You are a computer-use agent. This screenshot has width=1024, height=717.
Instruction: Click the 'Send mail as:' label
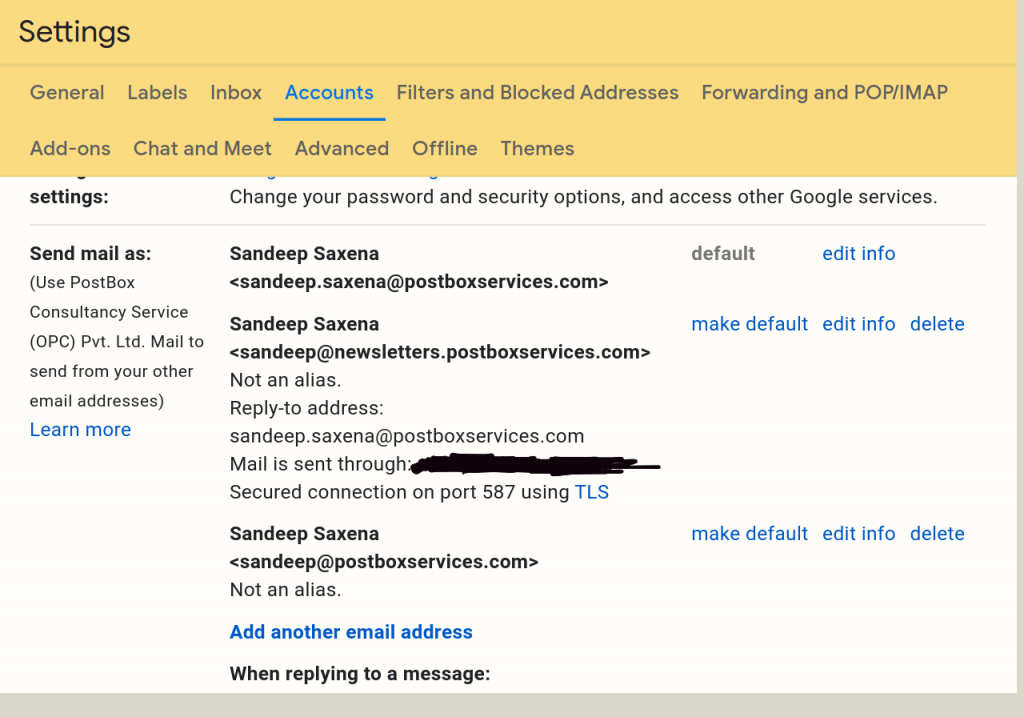coord(90,253)
